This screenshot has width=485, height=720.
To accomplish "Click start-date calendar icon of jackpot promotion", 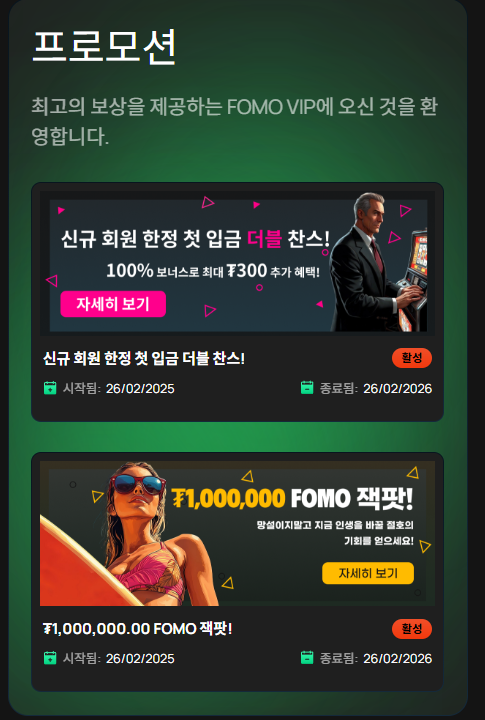I will click(x=50, y=658).
